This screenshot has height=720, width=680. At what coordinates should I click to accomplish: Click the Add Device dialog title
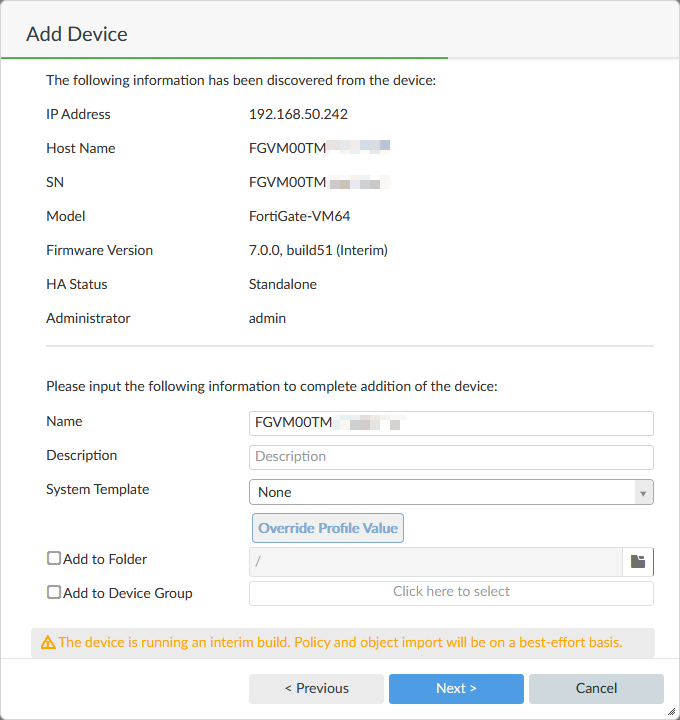77,34
